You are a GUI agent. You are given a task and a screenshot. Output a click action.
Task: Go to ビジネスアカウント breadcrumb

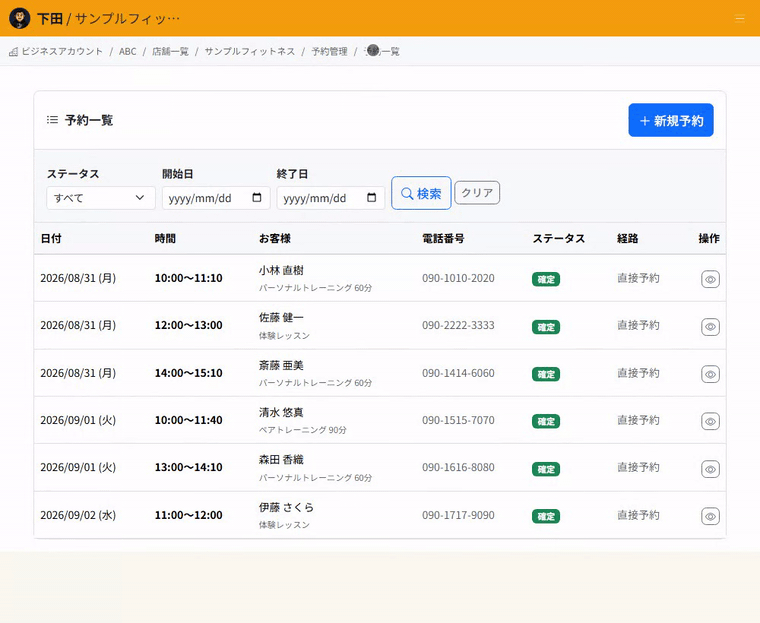[x=62, y=51]
